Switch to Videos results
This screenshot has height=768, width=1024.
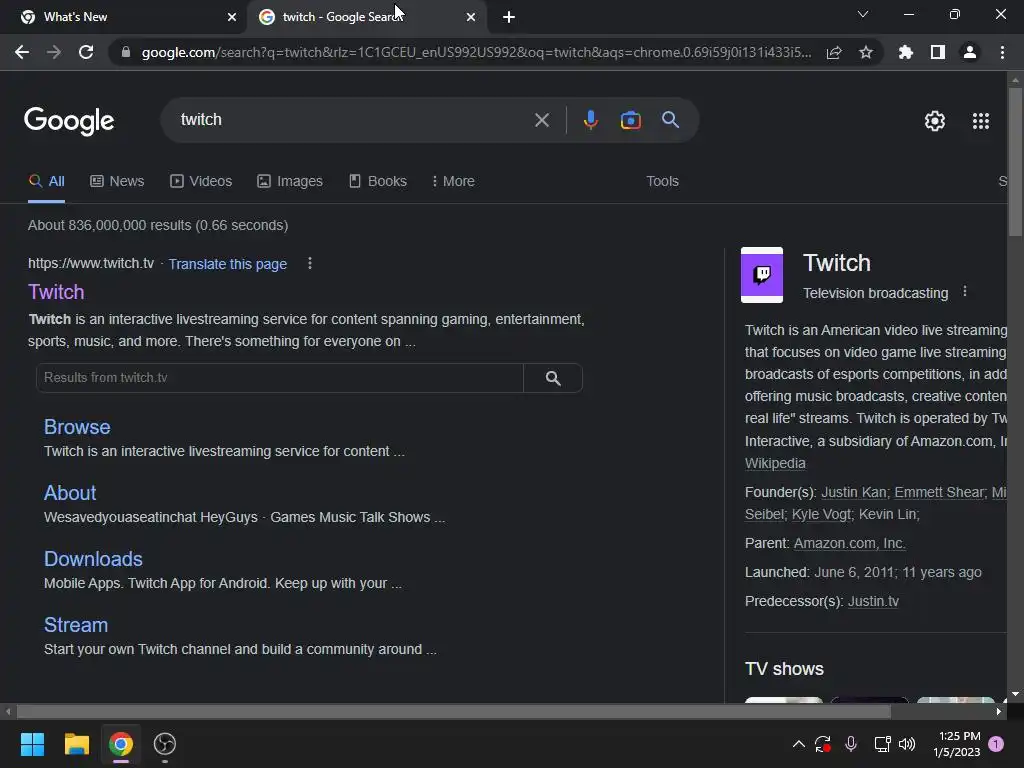(x=201, y=181)
